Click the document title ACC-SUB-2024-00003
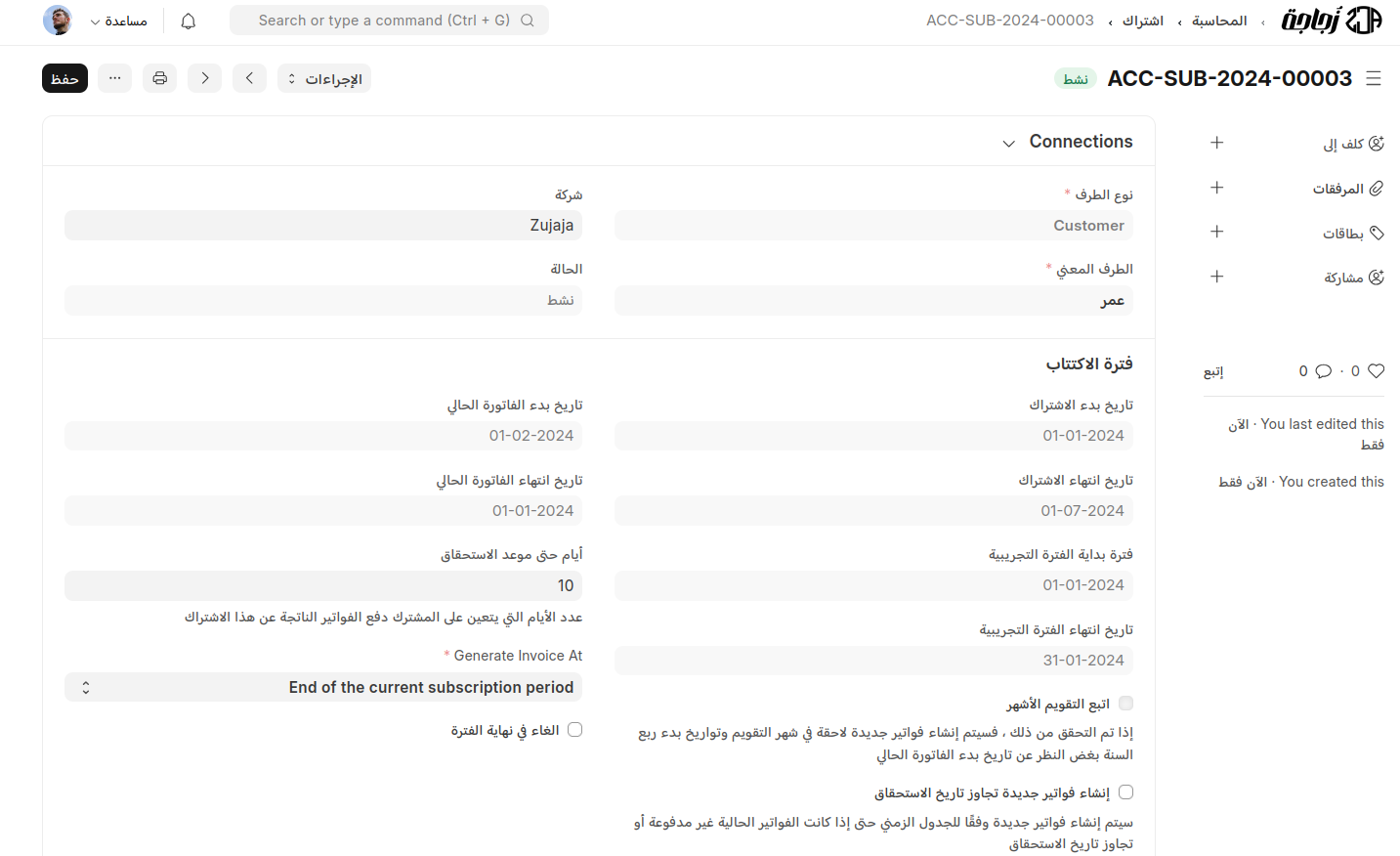This screenshot has width=1400, height=856. pyautogui.click(x=1230, y=78)
